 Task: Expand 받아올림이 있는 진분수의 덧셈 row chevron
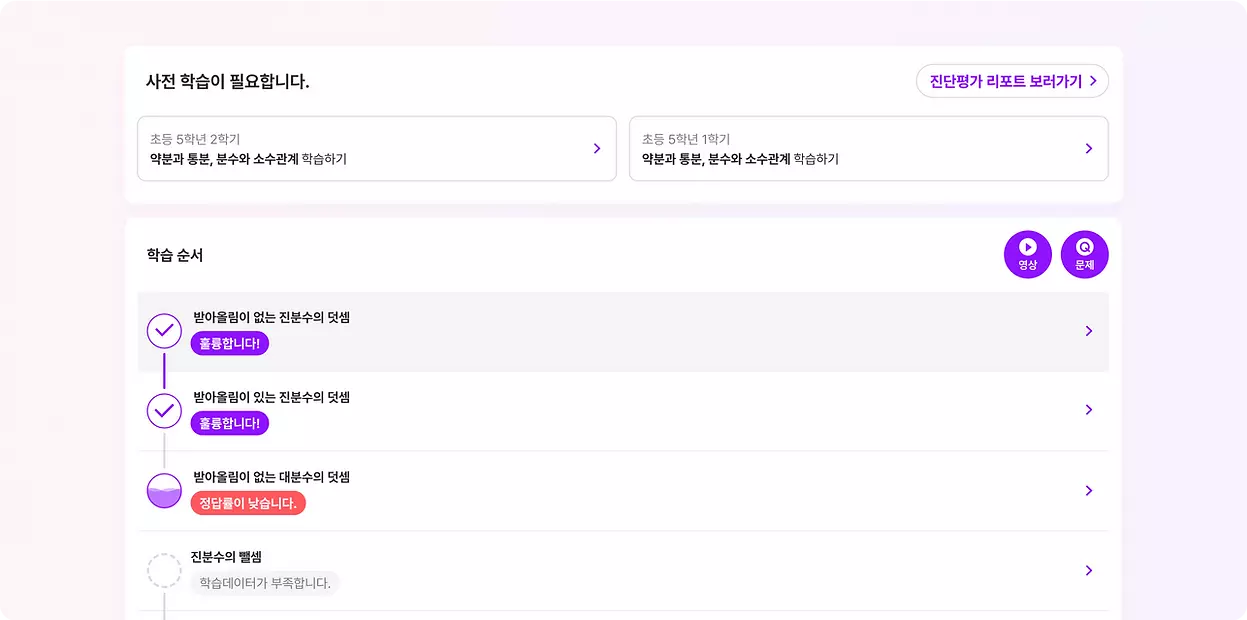pyautogui.click(x=1089, y=410)
